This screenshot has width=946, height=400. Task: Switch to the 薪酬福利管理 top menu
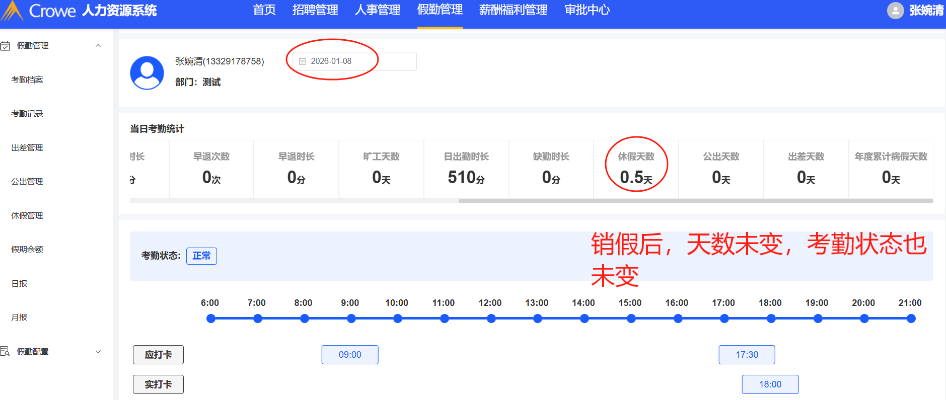(x=514, y=11)
